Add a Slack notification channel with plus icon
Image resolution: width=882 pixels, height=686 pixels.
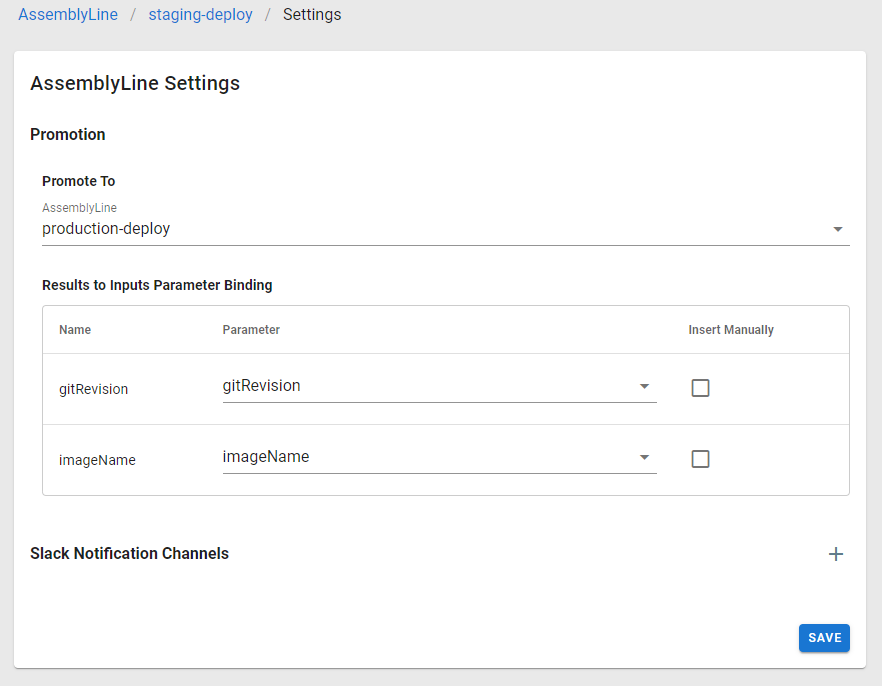pyautogui.click(x=836, y=554)
